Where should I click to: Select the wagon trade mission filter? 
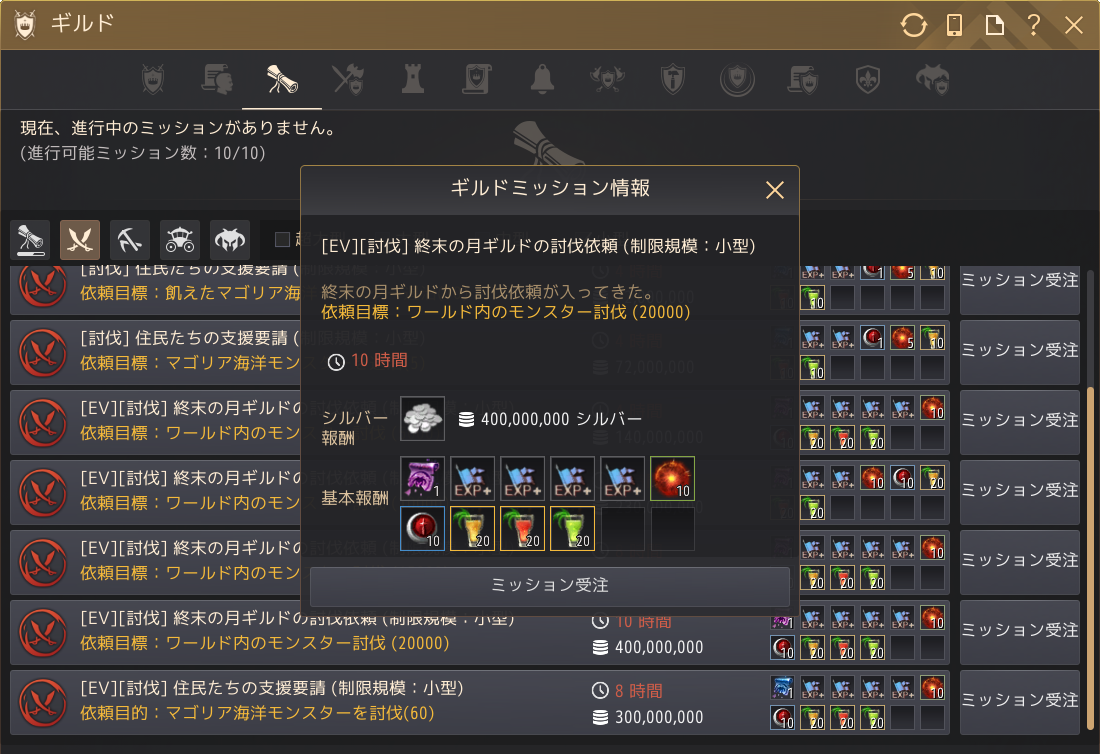[180, 241]
